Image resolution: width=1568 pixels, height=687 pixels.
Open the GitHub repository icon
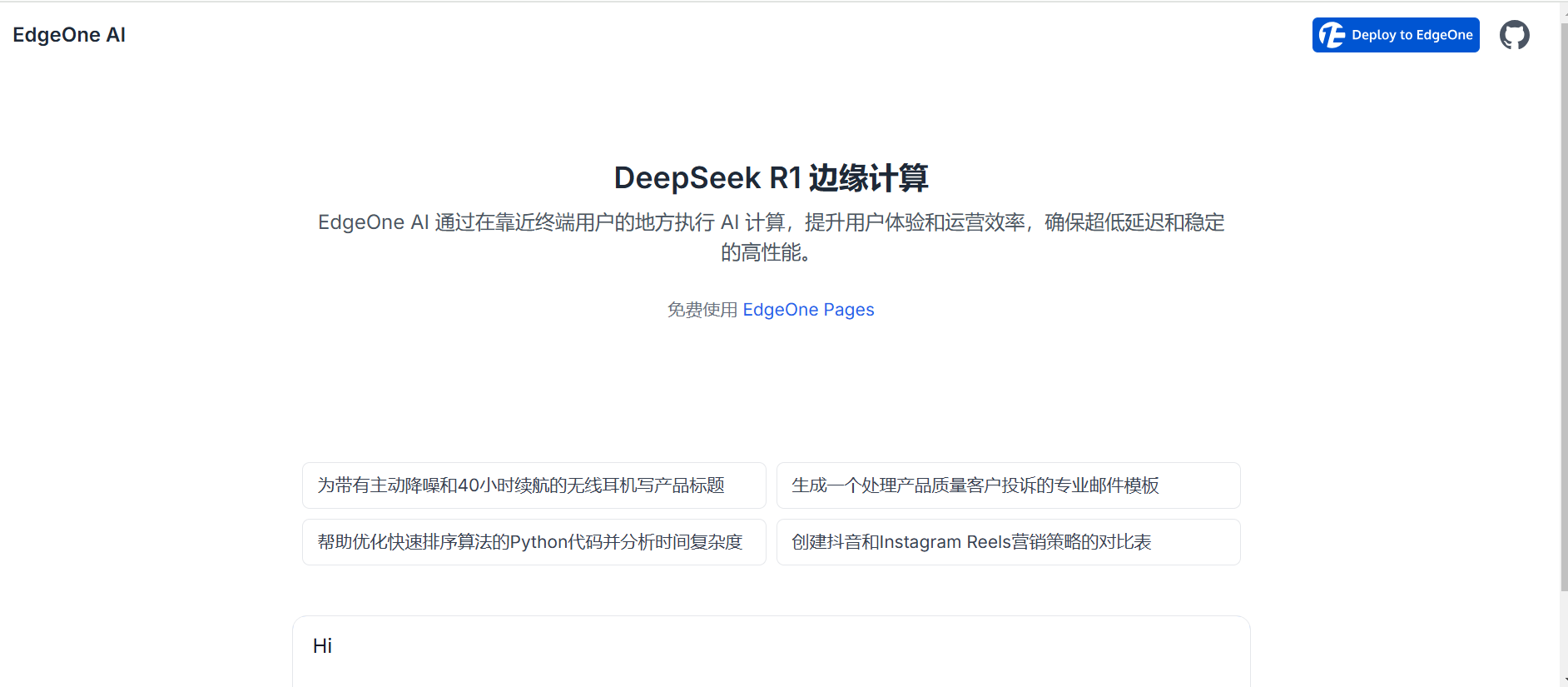(x=1514, y=35)
